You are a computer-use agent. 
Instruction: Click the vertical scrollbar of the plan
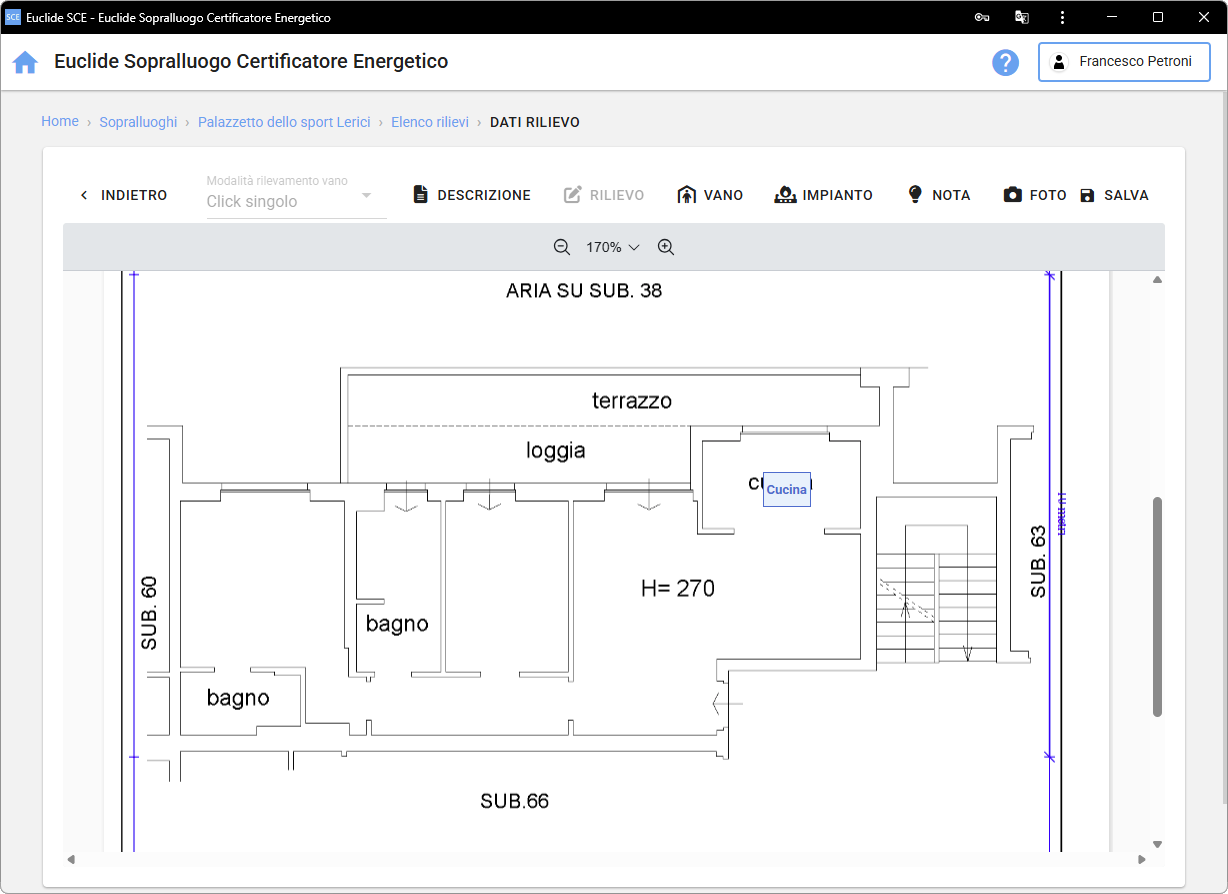click(x=1157, y=606)
